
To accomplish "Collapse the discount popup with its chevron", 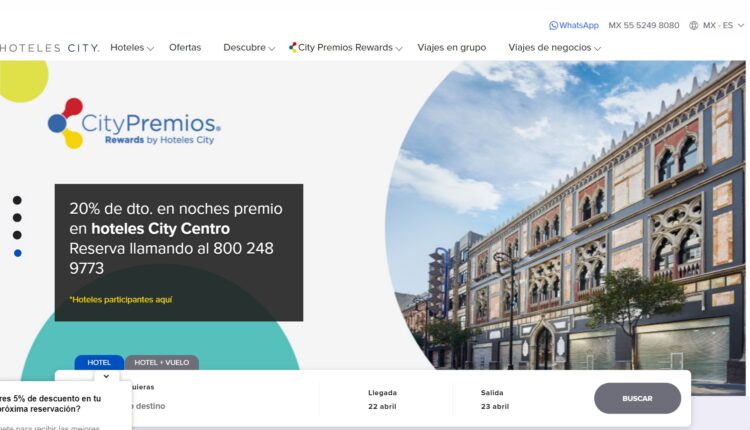I will coord(106,377).
